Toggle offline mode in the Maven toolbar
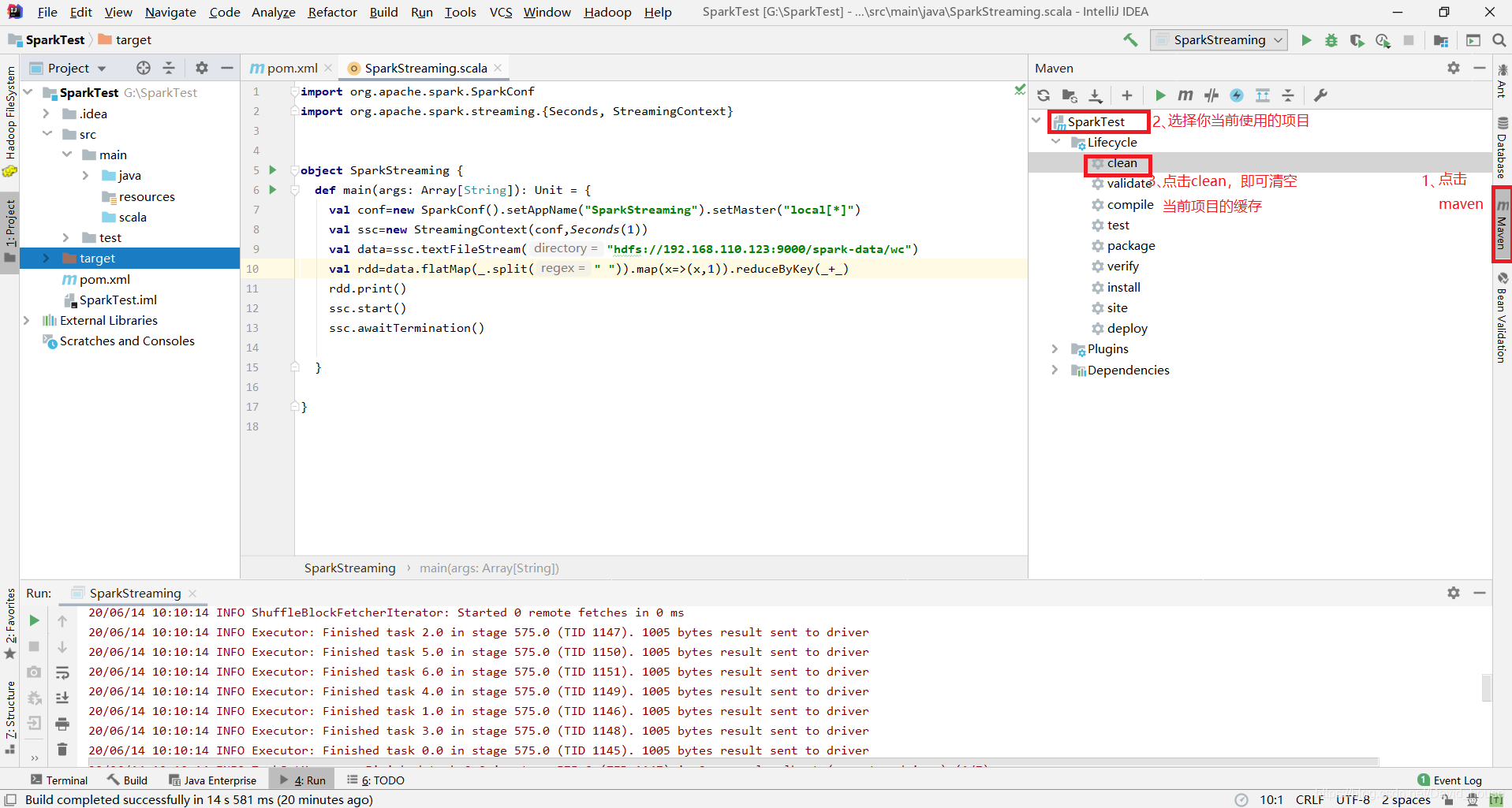 [1237, 95]
